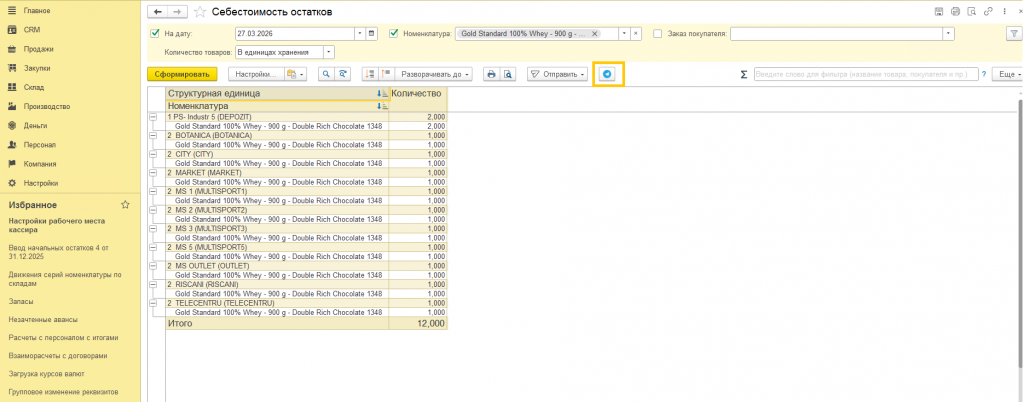Print the report with toolbar printer icon
Viewport: 1023px width, 402px height.
[x=491, y=74]
